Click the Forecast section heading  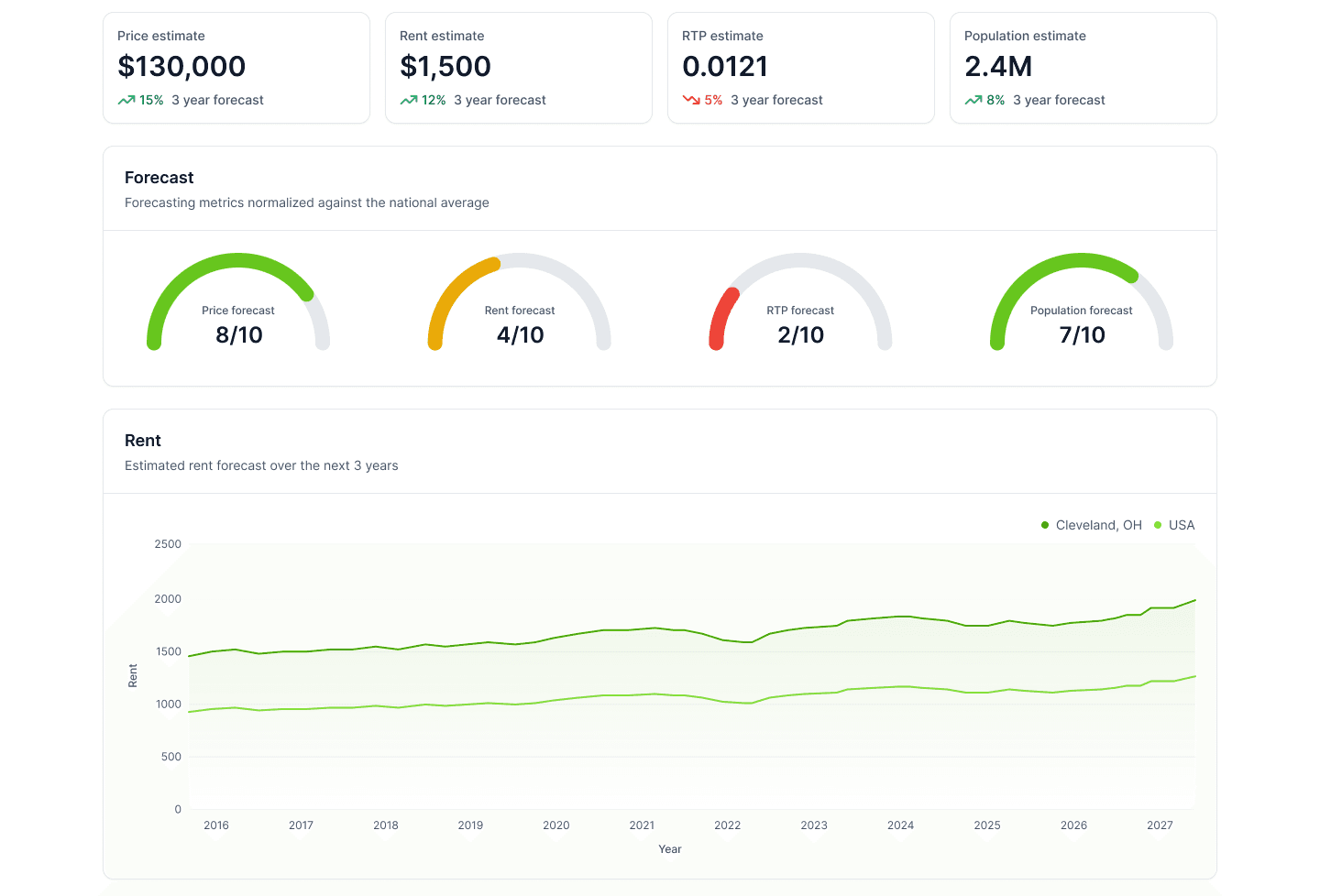point(159,178)
